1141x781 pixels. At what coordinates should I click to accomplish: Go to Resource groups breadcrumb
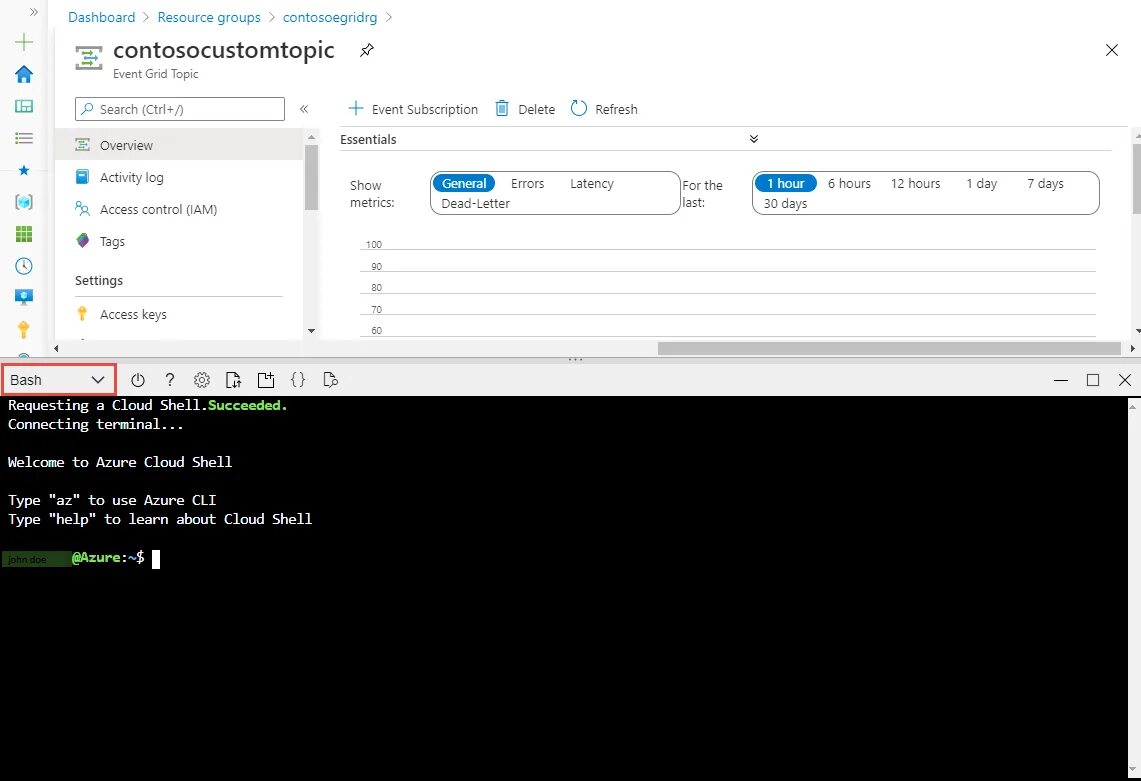click(209, 17)
